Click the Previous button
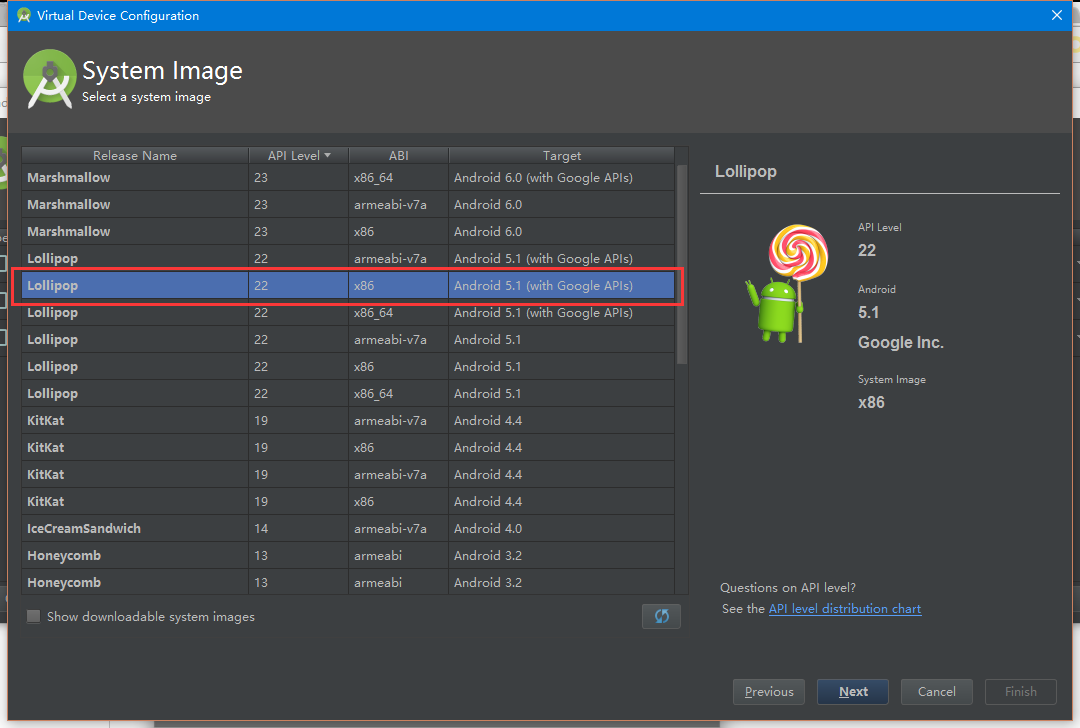 [769, 691]
